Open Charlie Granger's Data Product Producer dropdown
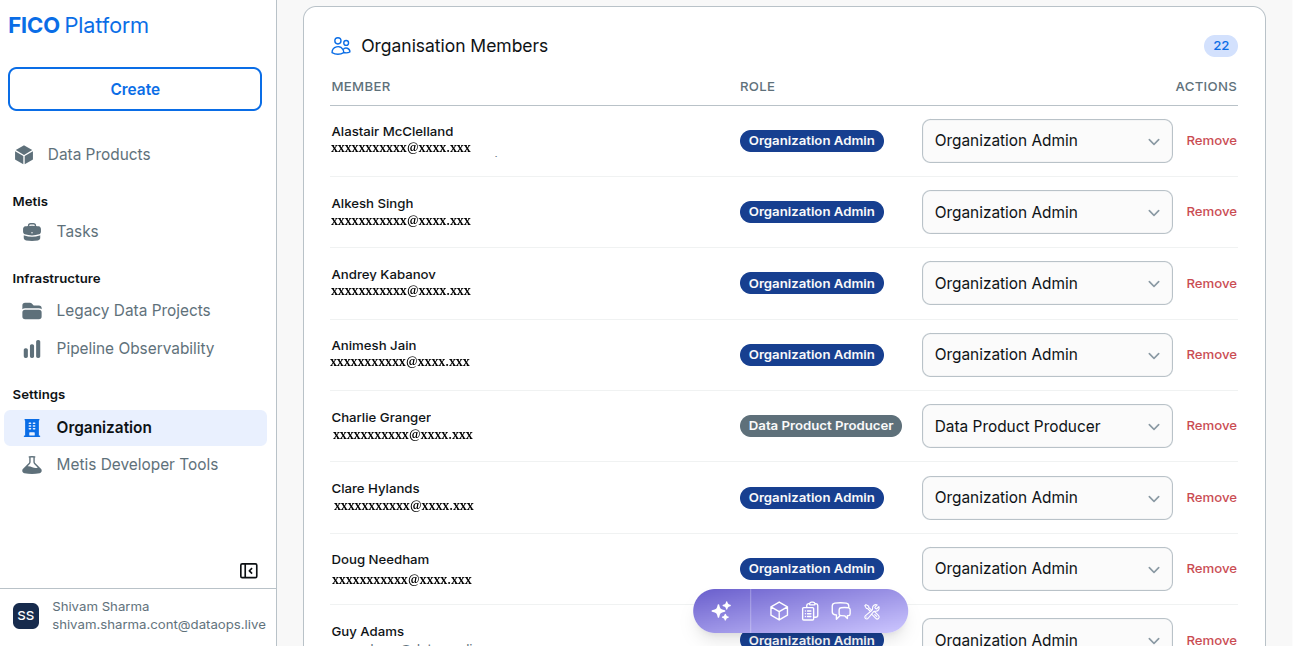This screenshot has height=646, width=1293. coord(1047,426)
